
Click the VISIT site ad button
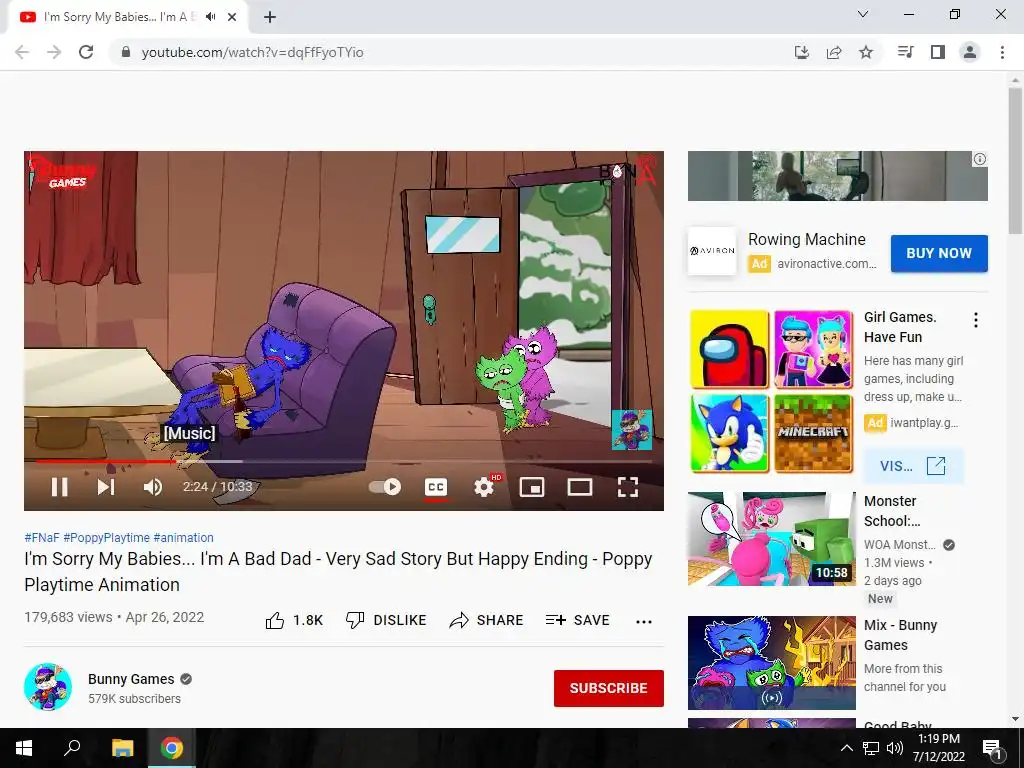tap(913, 466)
